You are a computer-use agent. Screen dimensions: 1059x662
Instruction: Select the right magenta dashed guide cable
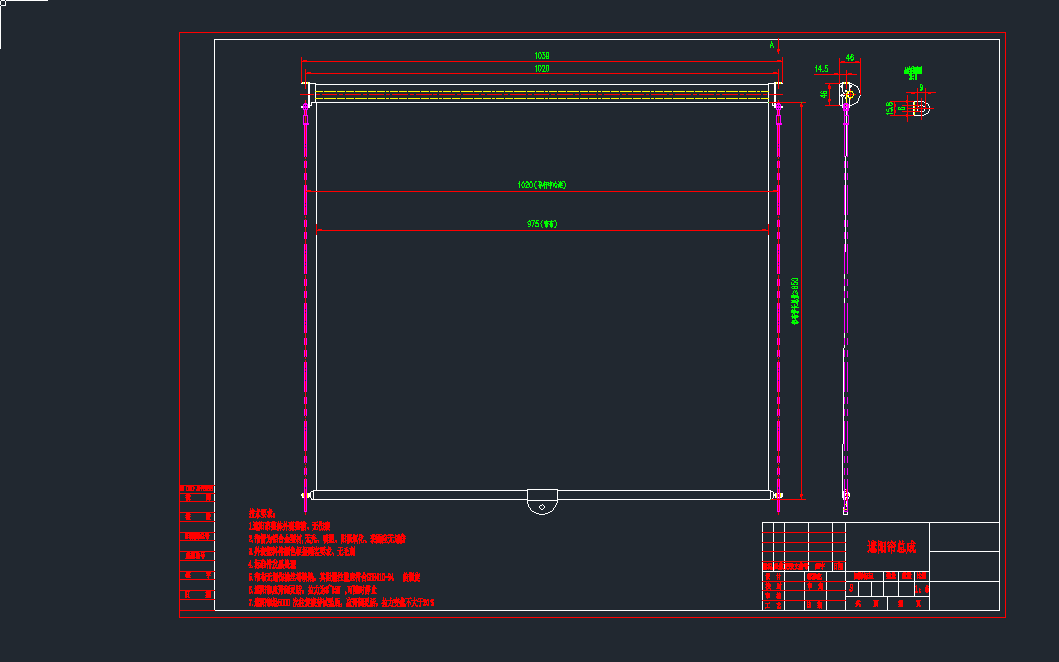778,300
